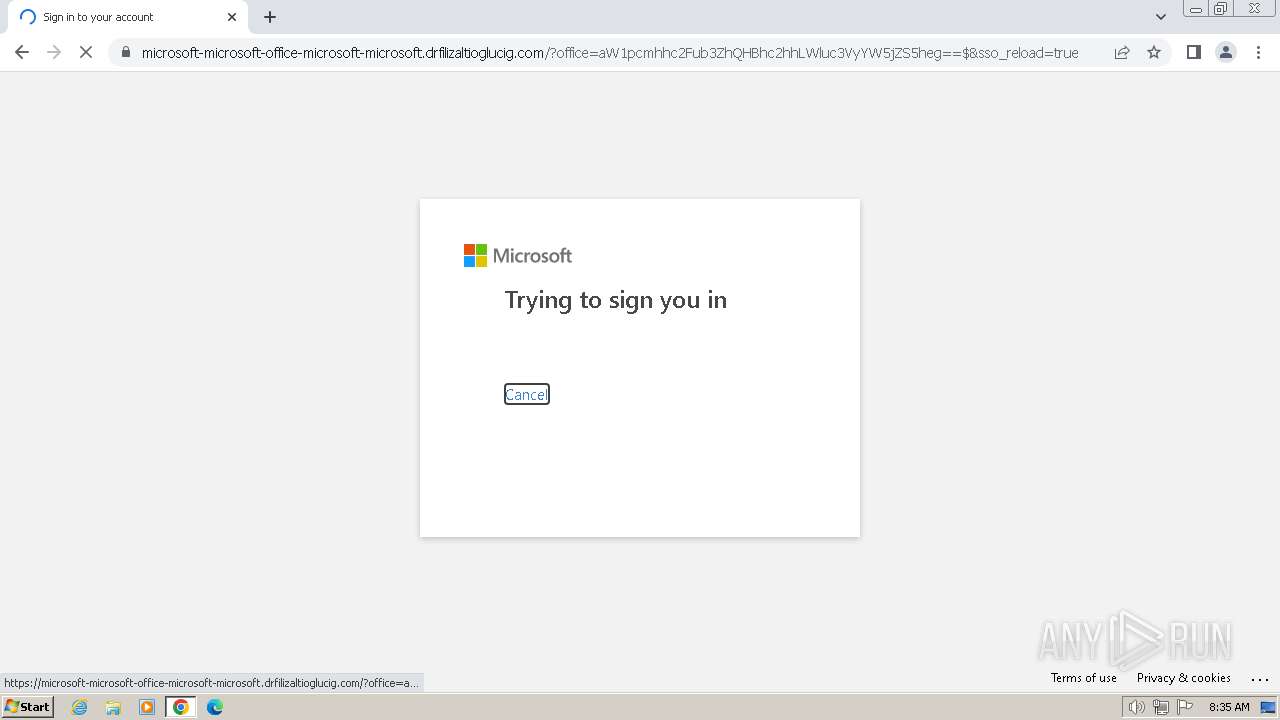Click the 8:35 AM system clock
Viewport: 1280px width, 720px height.
click(1229, 707)
